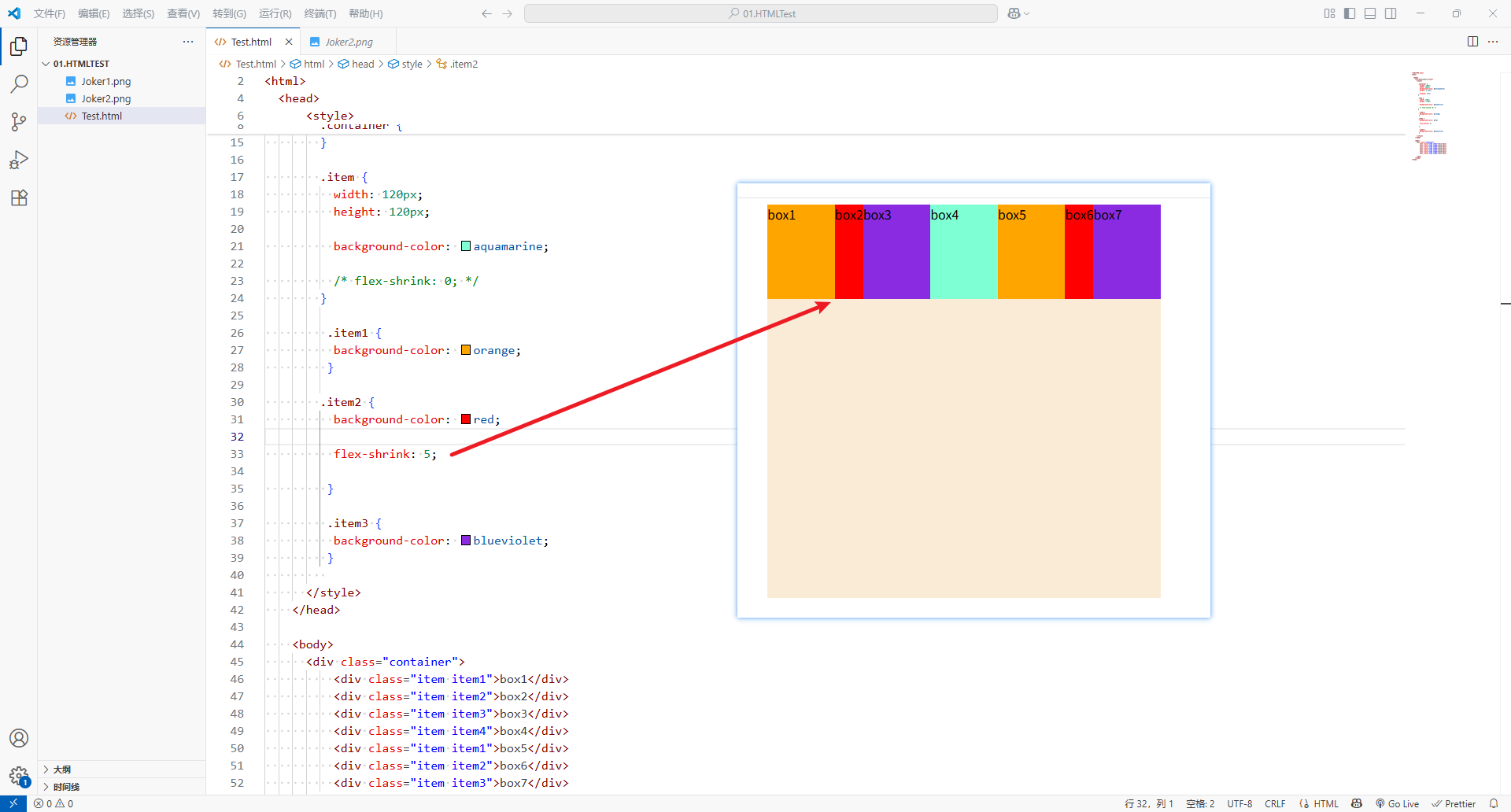Open the Extensions view
The height and width of the screenshot is (812, 1511).
19,197
